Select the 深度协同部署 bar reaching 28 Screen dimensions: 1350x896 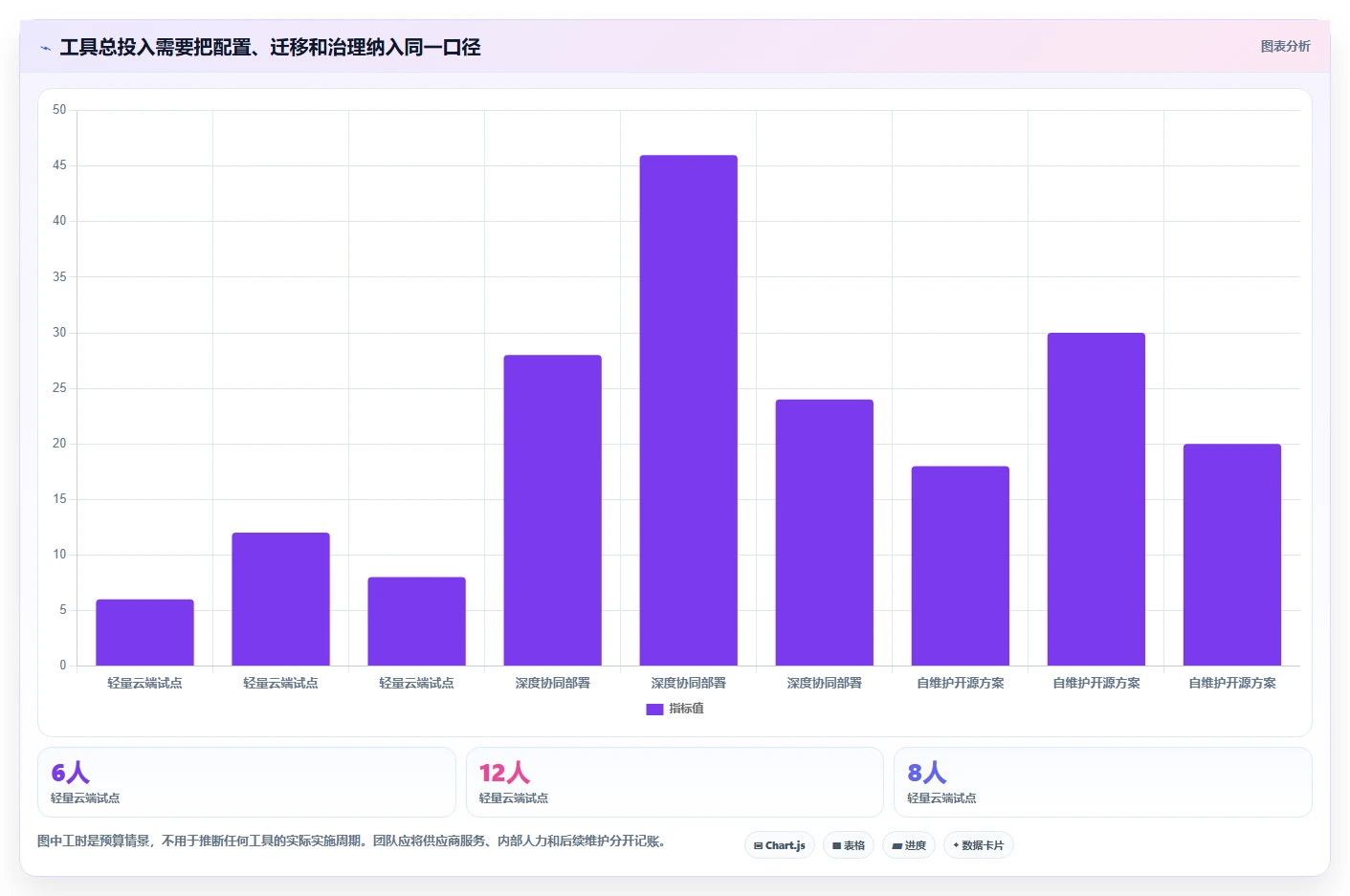pos(552,510)
